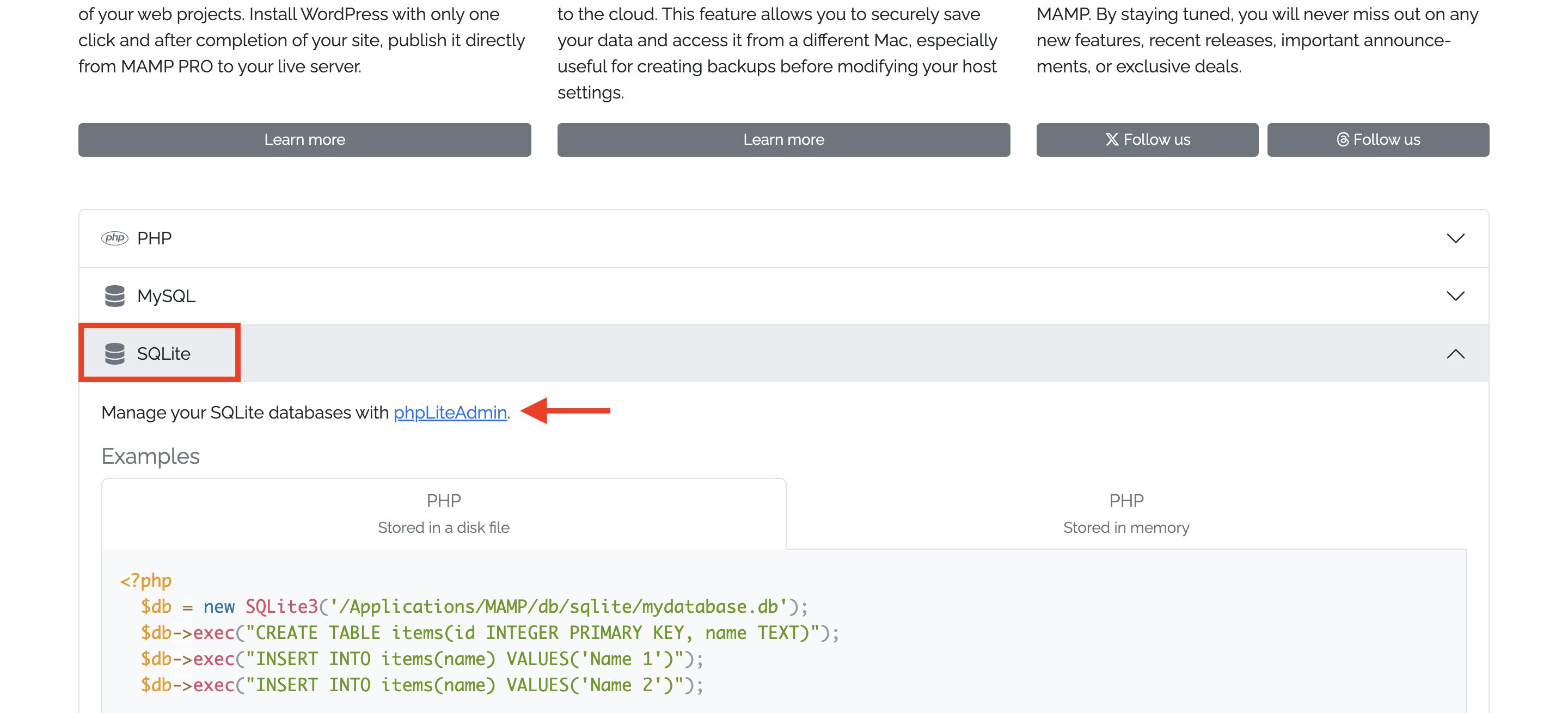Open the phpLiteAdmin link
1568x713 pixels.
coord(450,413)
